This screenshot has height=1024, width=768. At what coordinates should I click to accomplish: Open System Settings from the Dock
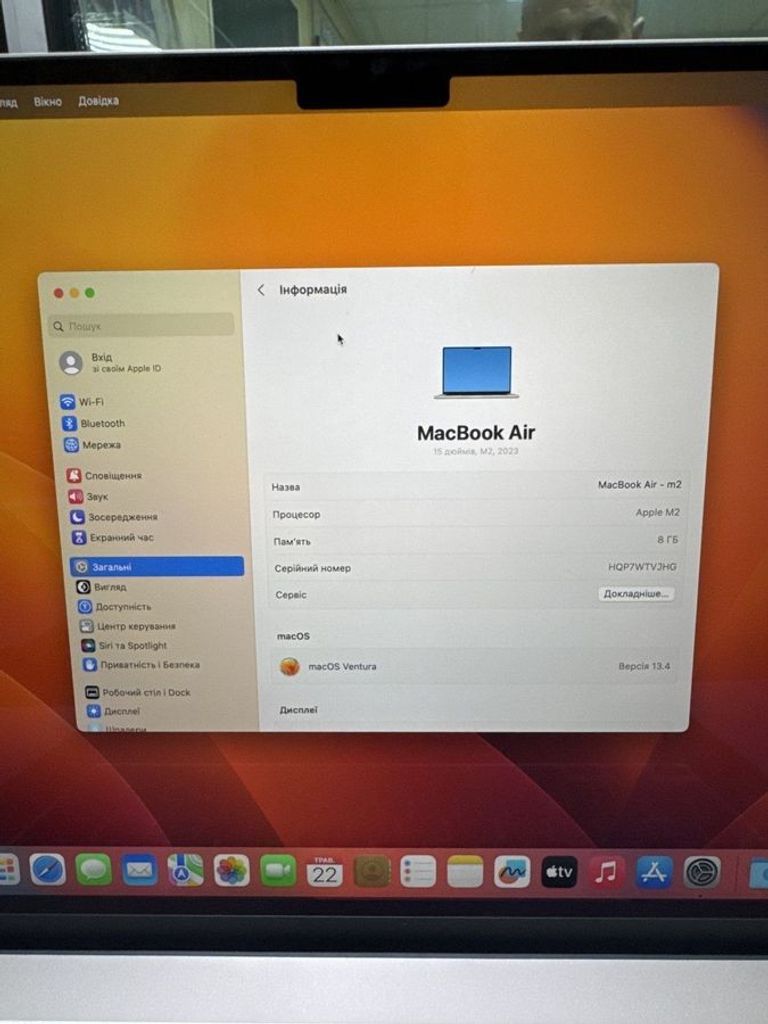coord(702,872)
